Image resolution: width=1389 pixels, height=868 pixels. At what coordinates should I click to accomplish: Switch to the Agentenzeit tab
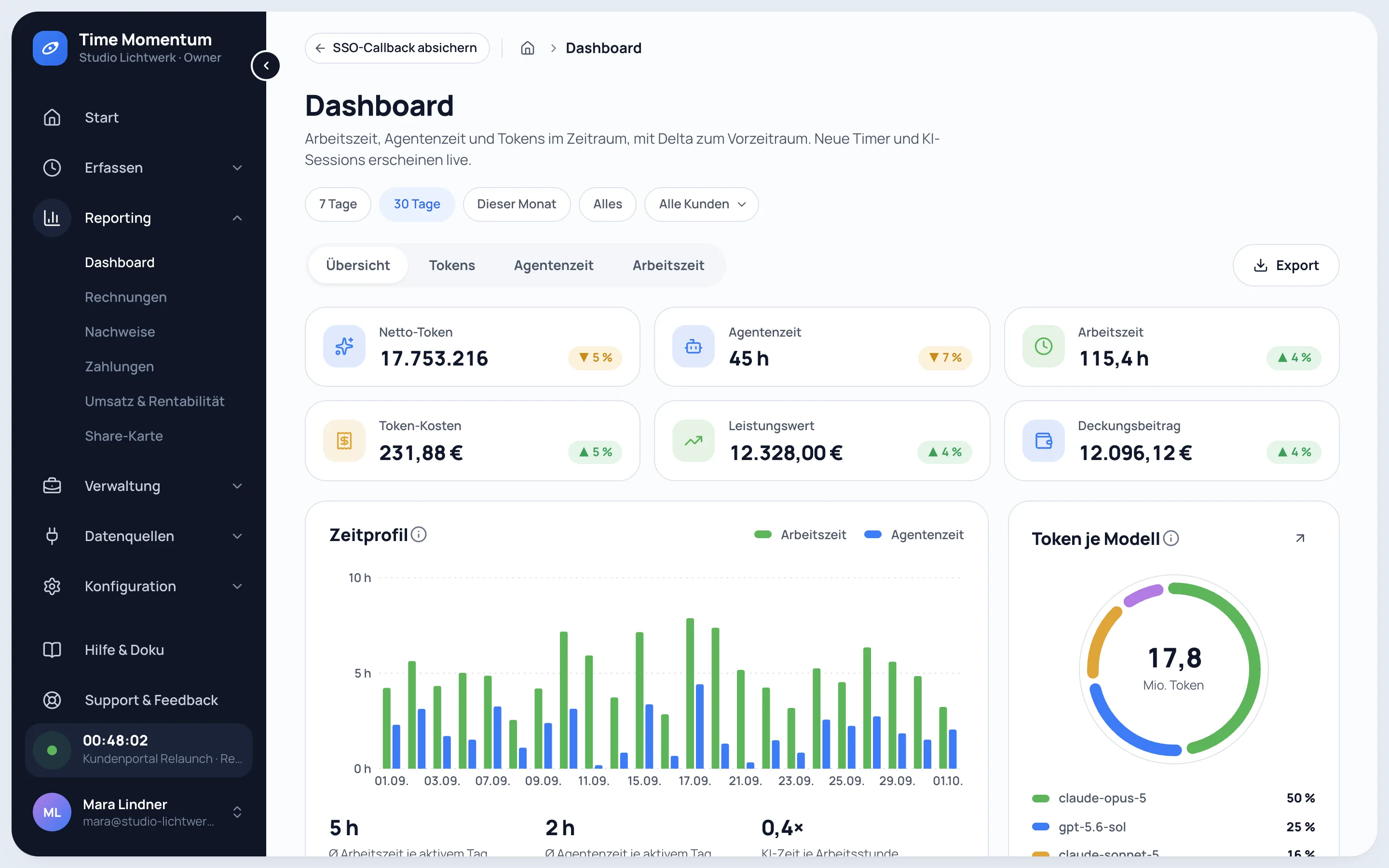pyautogui.click(x=553, y=265)
